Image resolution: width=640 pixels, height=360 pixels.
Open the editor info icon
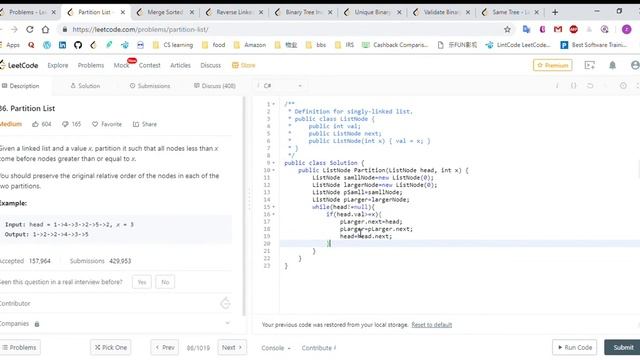point(557,86)
